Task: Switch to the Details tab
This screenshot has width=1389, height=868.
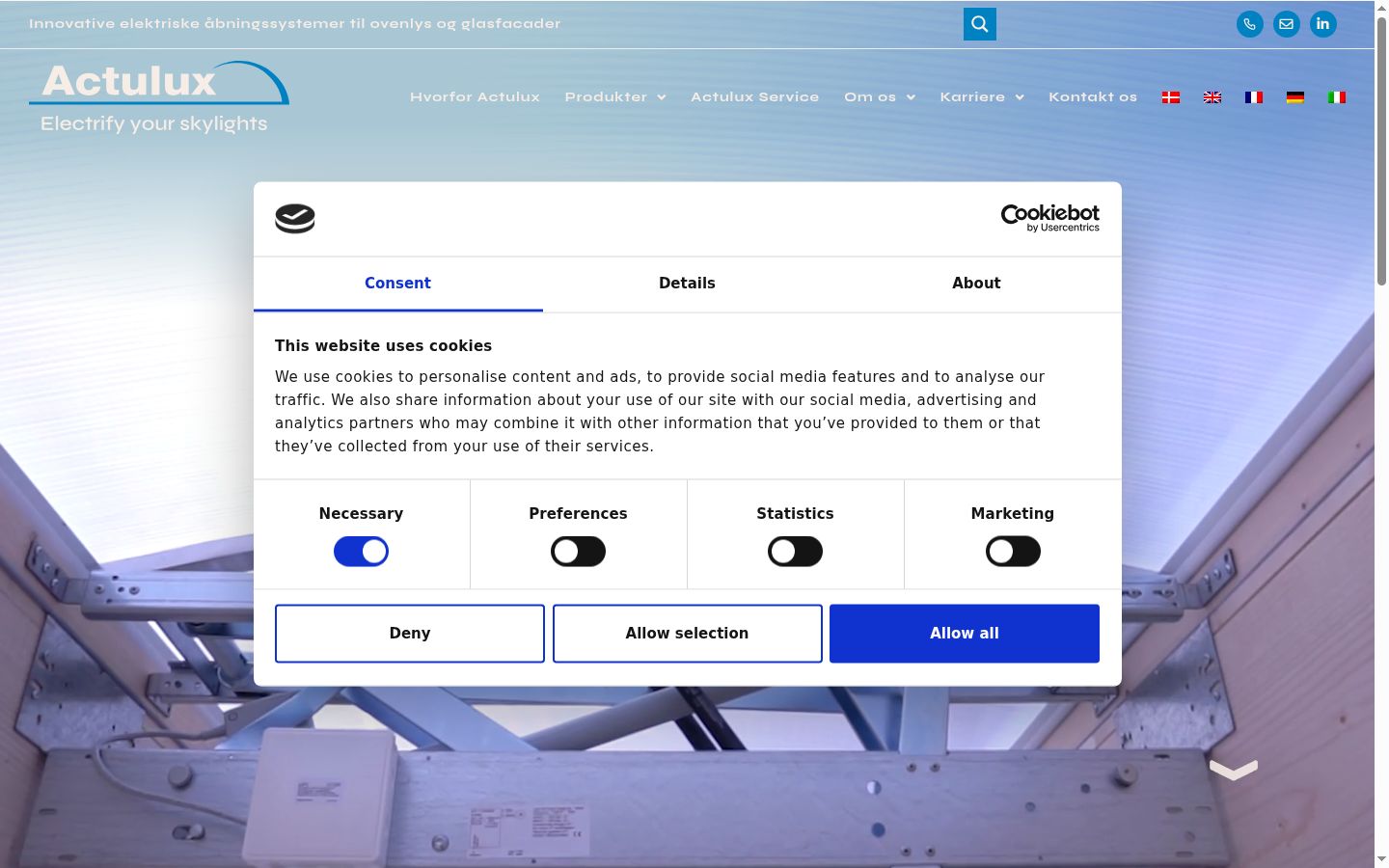Action: (687, 284)
